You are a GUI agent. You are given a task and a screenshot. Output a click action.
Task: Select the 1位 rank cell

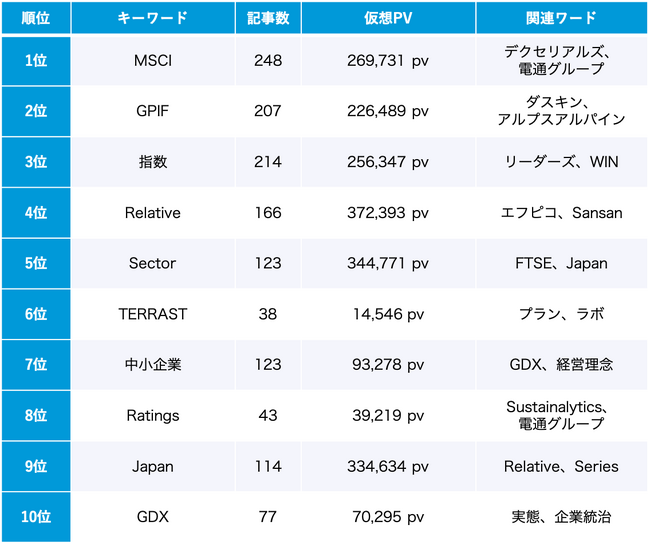point(36,61)
